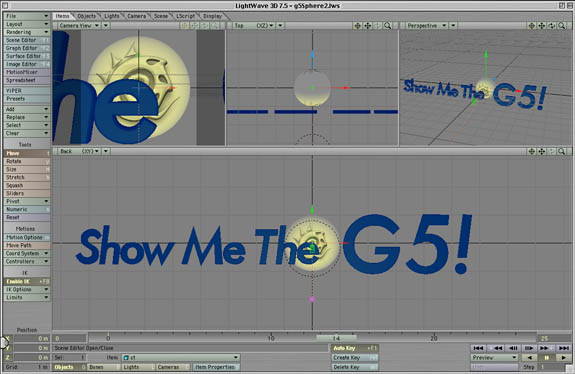Viewport: 575px width, 374px height.
Task: Switch edit mode to Objects
Action: tap(70, 367)
